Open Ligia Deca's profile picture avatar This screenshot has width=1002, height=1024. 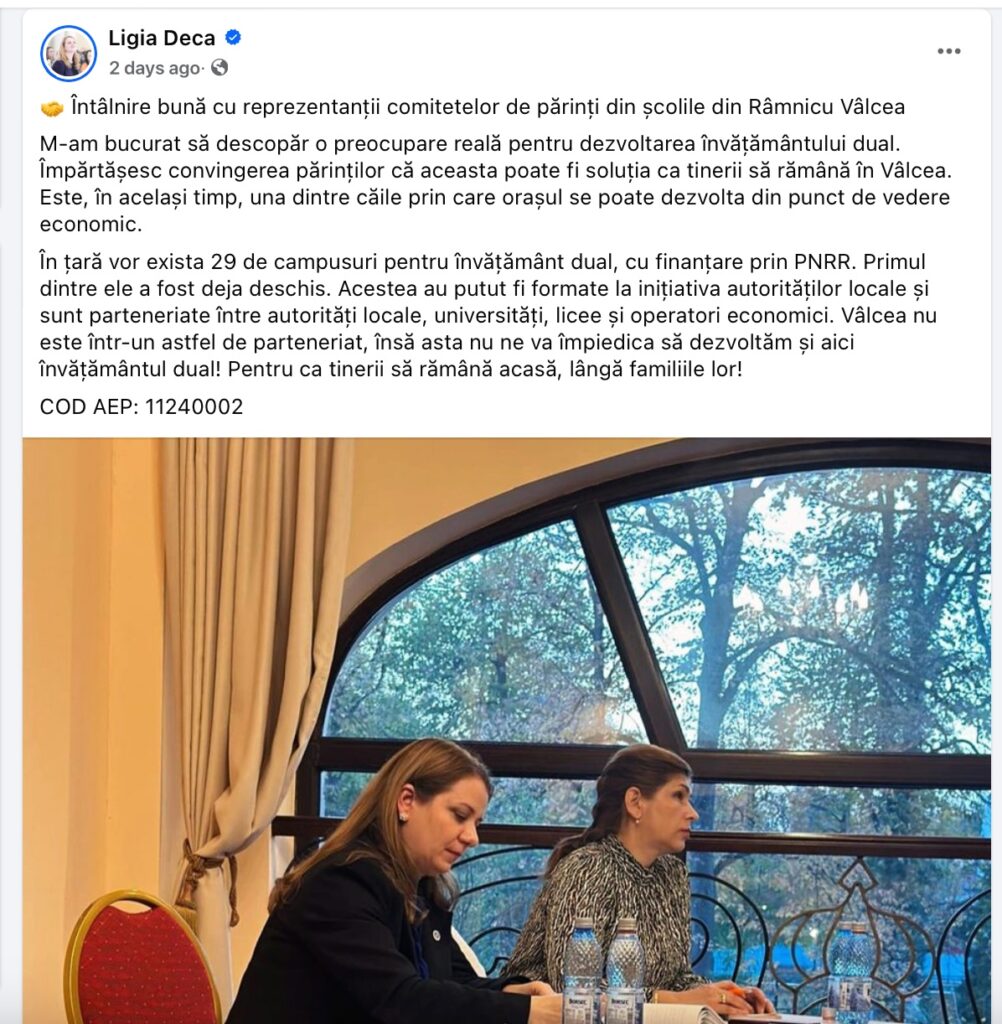(69, 54)
